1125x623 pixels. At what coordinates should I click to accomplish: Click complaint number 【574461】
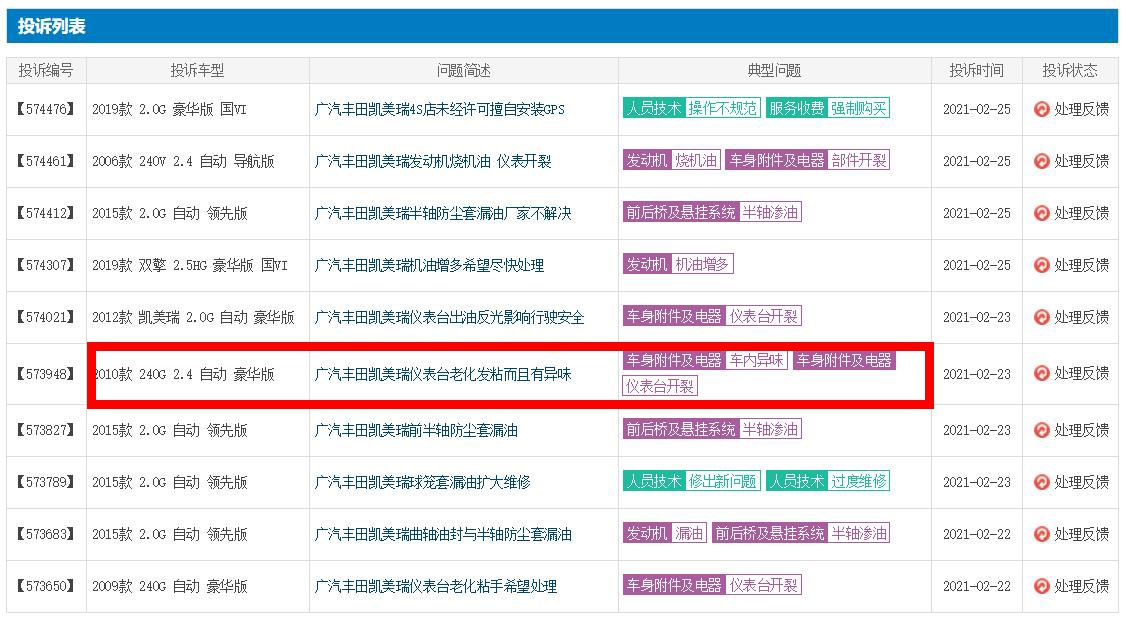(46, 161)
